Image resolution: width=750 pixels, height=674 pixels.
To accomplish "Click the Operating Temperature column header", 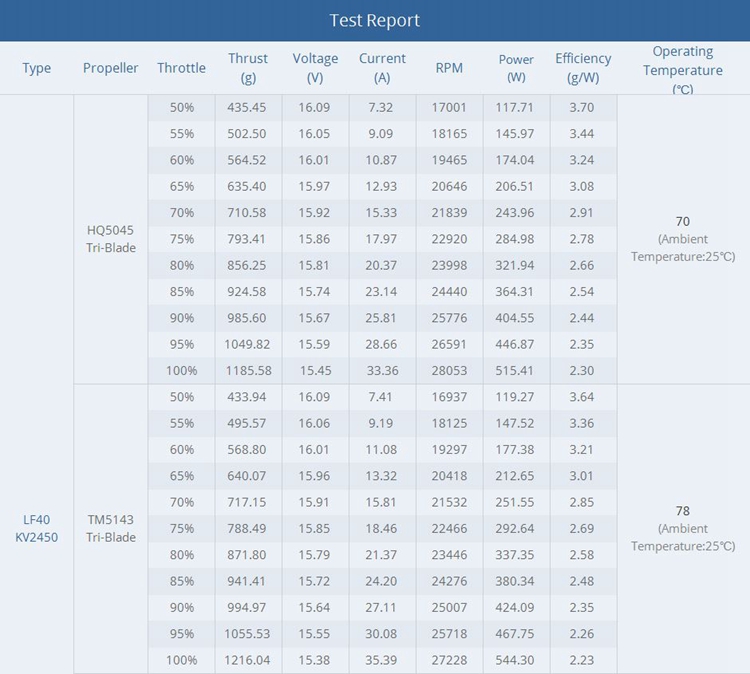I will tap(683, 69).
